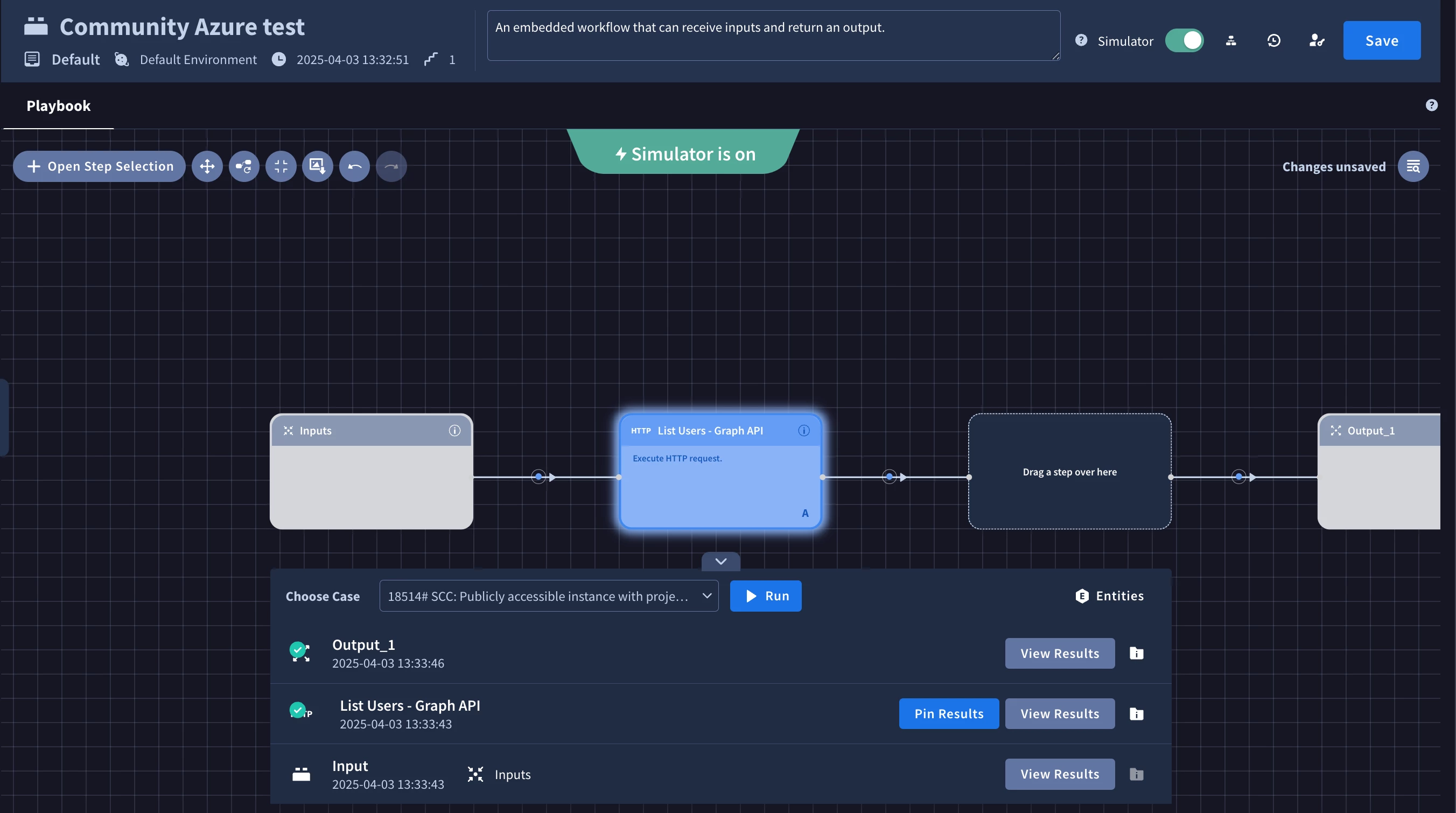Click connector node between Inputs and List Users
The height and width of the screenshot is (813, 1456).
pyautogui.click(x=538, y=477)
